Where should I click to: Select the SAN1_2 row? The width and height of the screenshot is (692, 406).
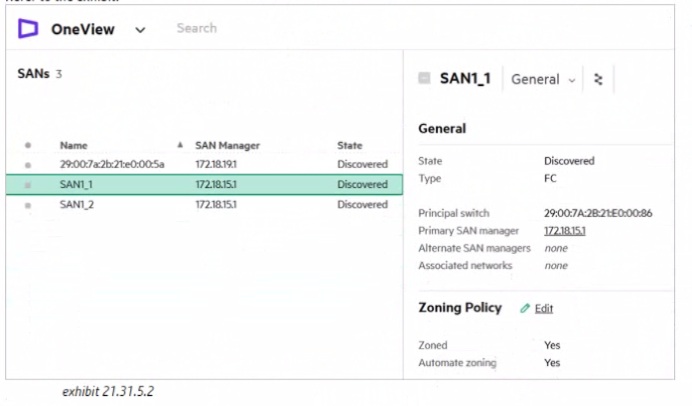204,205
